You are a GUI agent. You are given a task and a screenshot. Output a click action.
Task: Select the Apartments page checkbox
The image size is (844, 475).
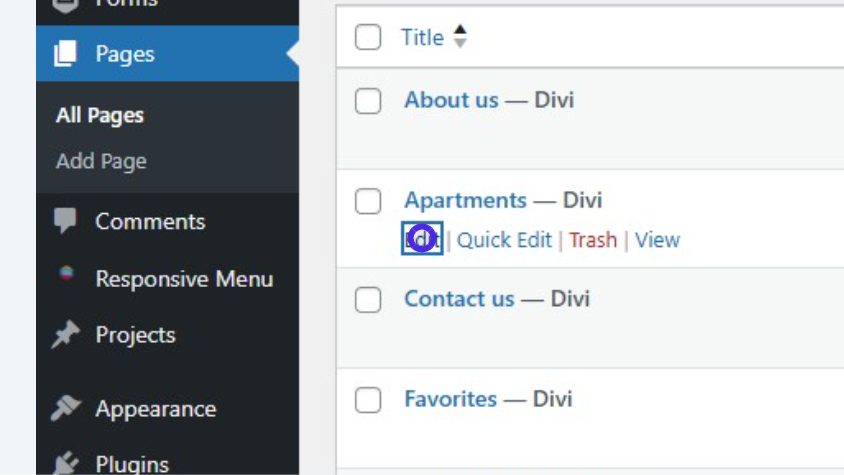point(368,201)
